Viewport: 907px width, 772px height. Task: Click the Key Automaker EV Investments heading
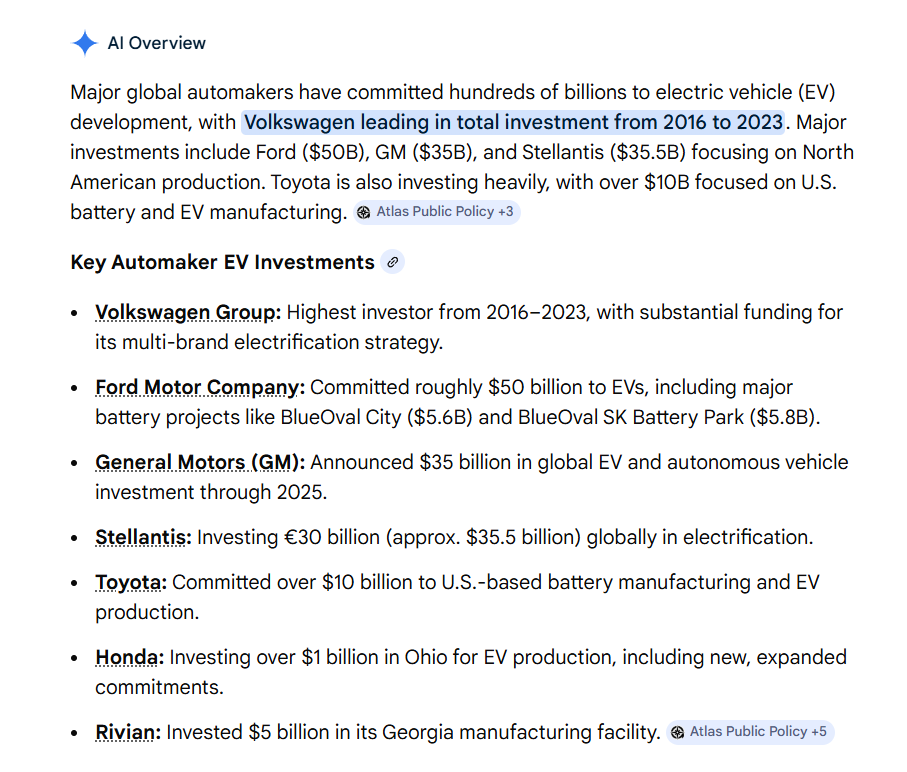(222, 262)
